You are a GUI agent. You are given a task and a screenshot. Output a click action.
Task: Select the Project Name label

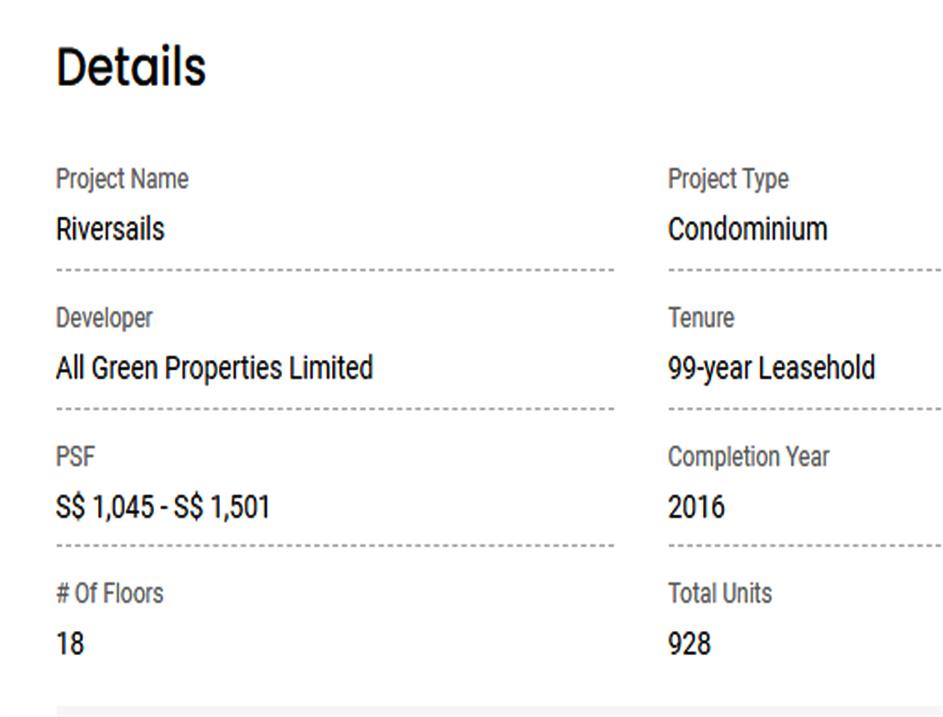(x=122, y=179)
